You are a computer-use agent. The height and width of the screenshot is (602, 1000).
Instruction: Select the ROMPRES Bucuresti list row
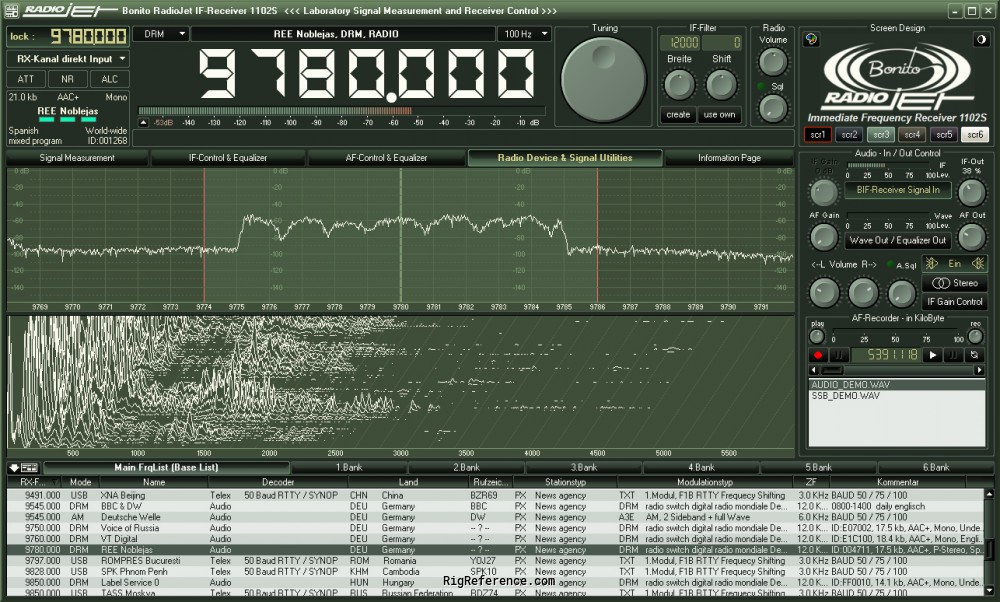496,561
